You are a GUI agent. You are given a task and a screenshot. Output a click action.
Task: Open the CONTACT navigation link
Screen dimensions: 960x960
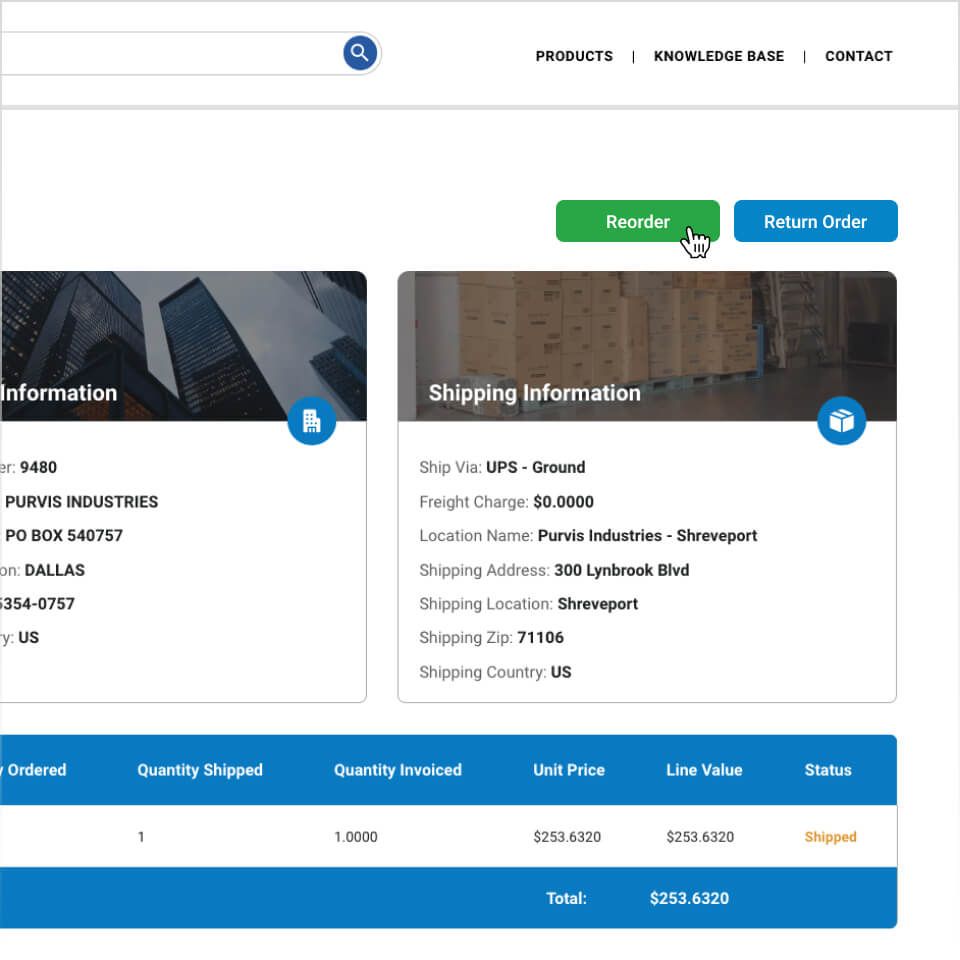858,56
